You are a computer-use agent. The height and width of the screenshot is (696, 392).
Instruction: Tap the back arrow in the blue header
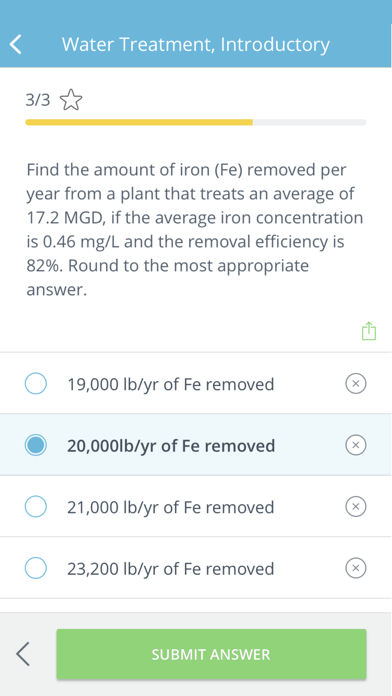16,45
